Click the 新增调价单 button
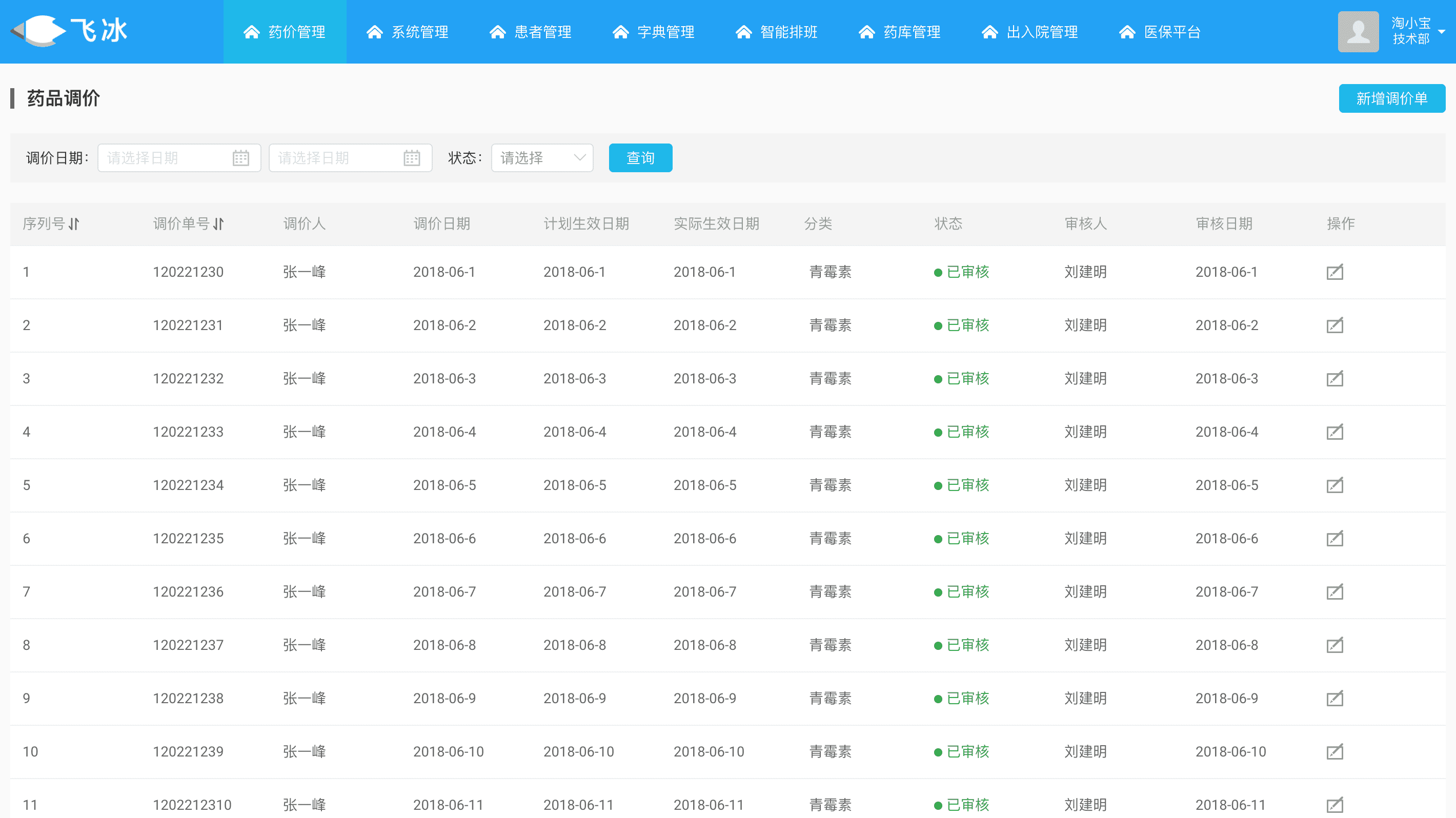The width and height of the screenshot is (1456, 818). click(1391, 98)
